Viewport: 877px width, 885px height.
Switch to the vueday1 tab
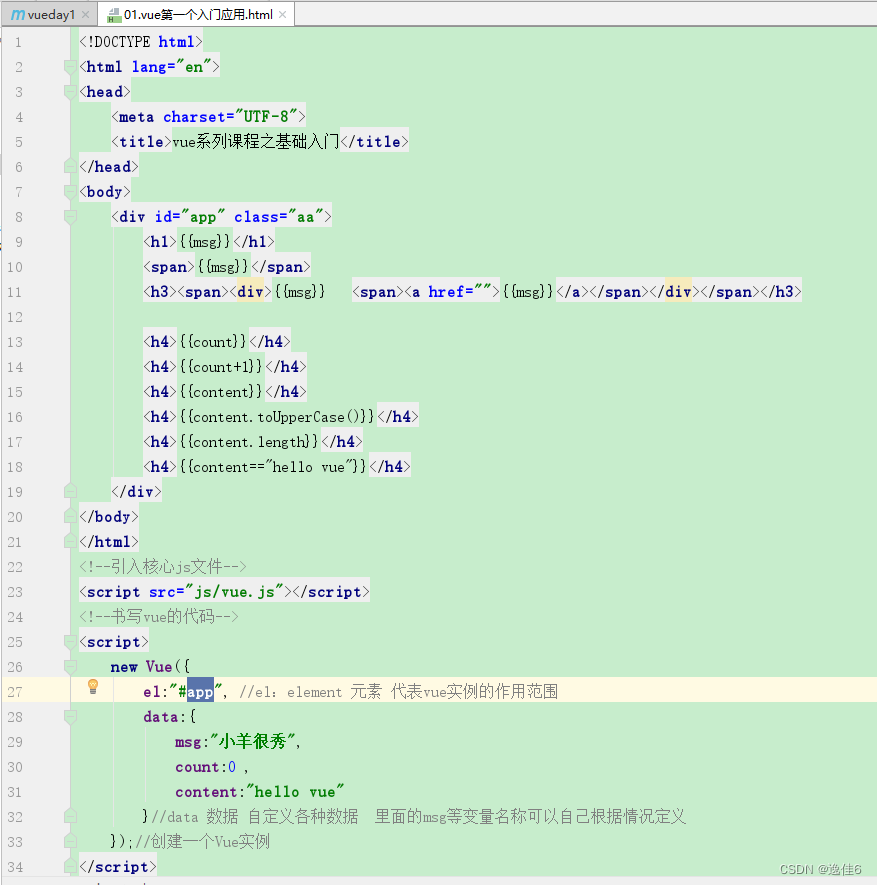[50, 15]
